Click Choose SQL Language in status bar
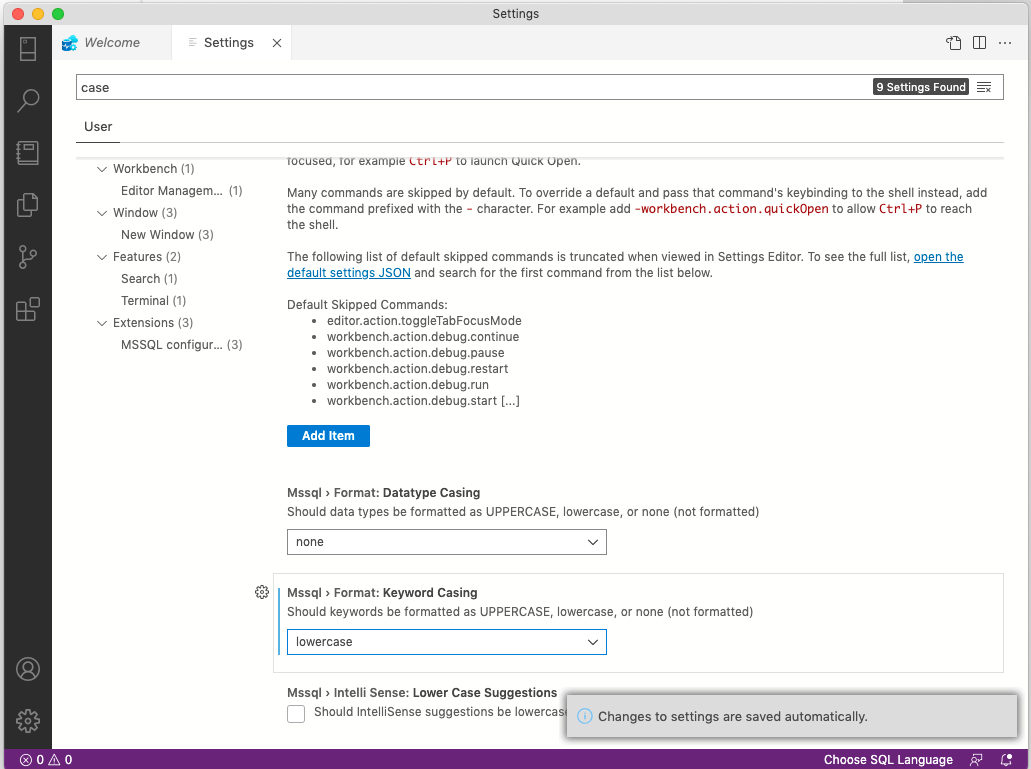 coord(888,760)
